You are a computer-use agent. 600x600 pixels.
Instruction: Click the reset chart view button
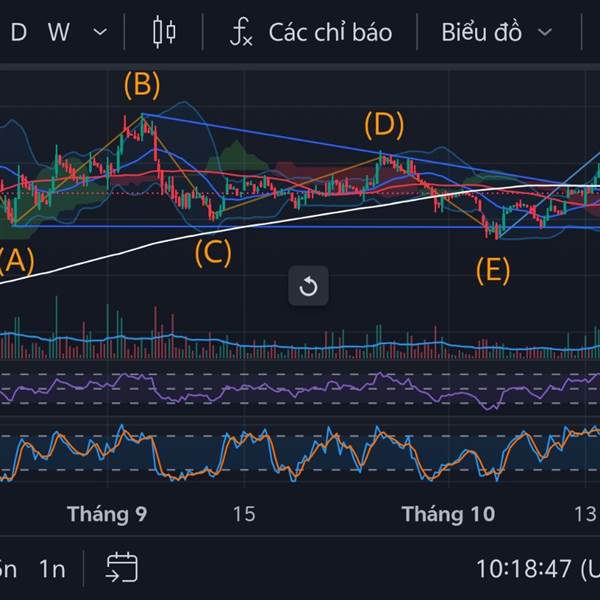tap(308, 288)
